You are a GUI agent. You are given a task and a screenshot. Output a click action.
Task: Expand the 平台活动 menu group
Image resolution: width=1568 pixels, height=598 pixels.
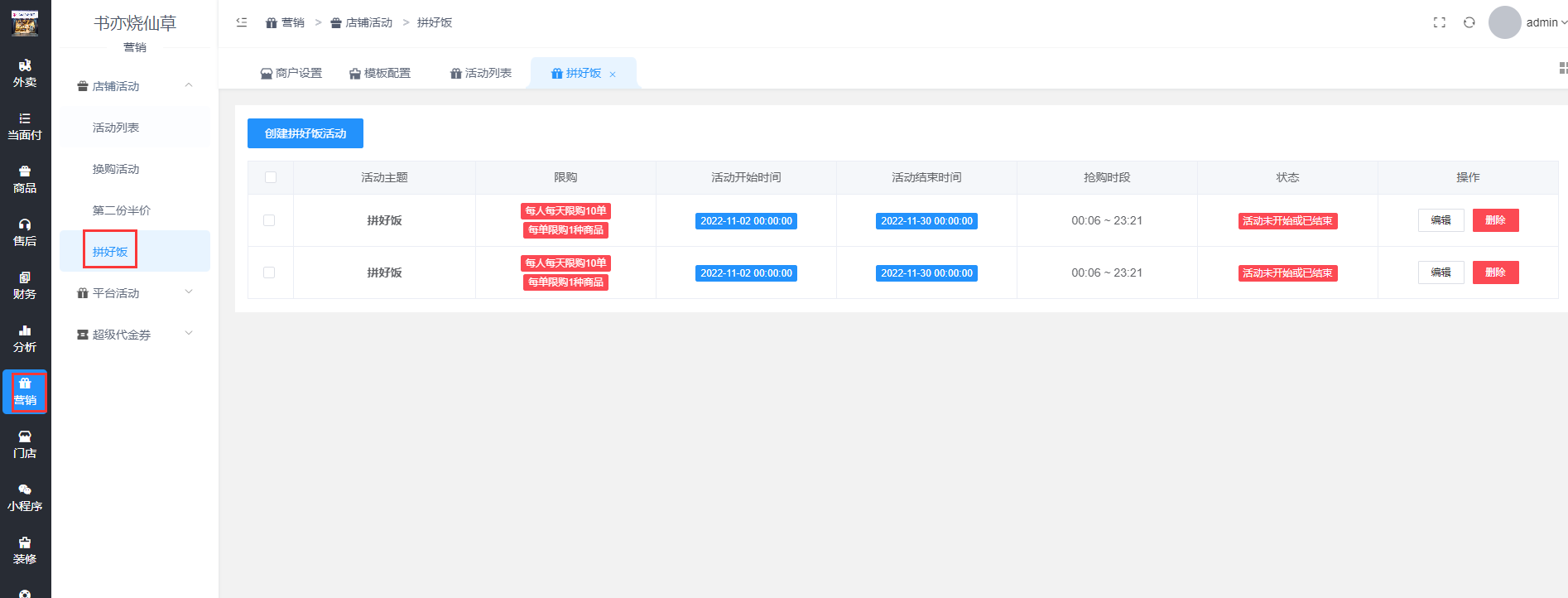(135, 293)
